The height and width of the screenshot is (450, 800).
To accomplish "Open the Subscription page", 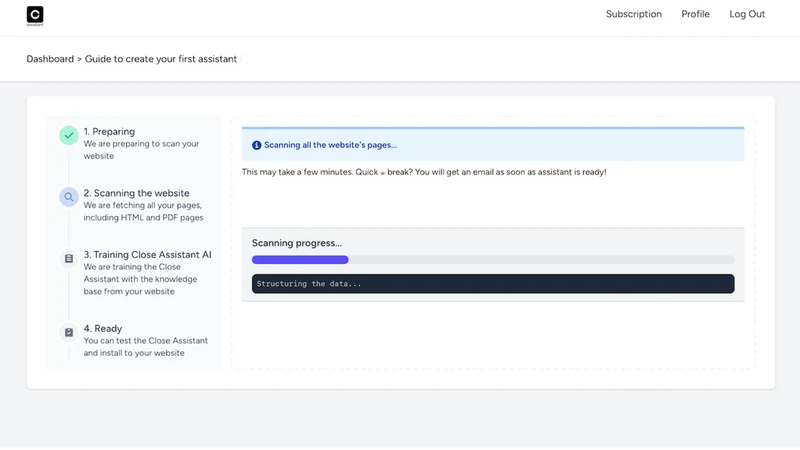I will tap(634, 14).
